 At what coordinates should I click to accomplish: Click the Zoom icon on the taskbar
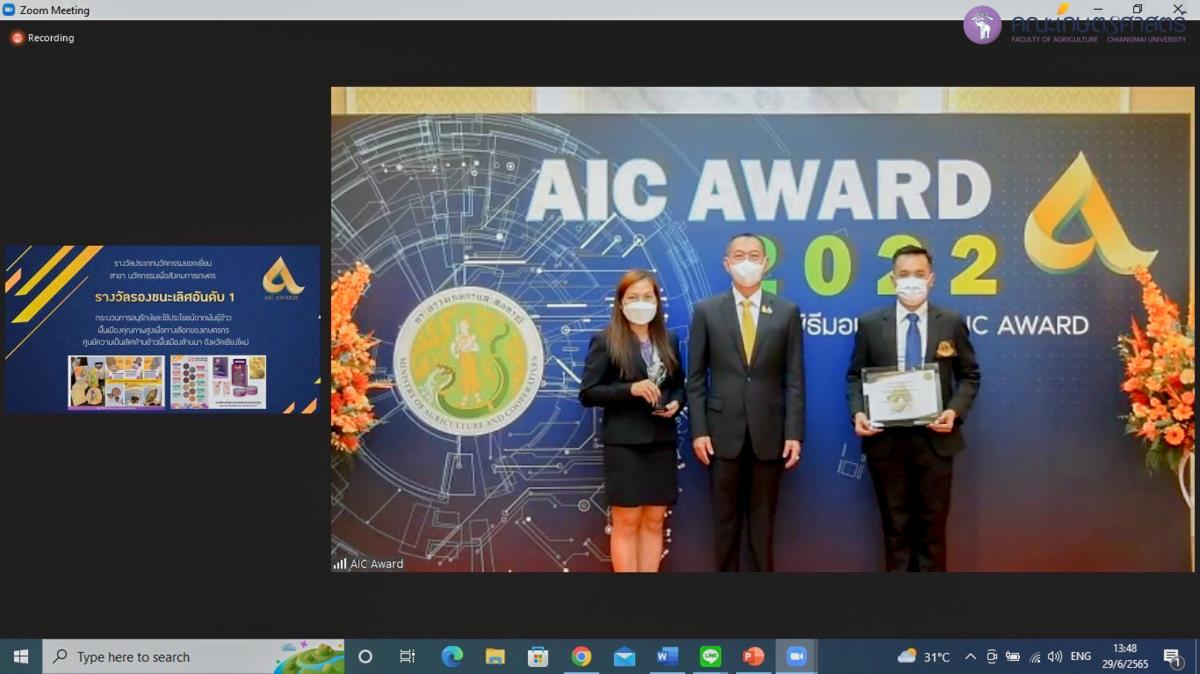click(797, 657)
